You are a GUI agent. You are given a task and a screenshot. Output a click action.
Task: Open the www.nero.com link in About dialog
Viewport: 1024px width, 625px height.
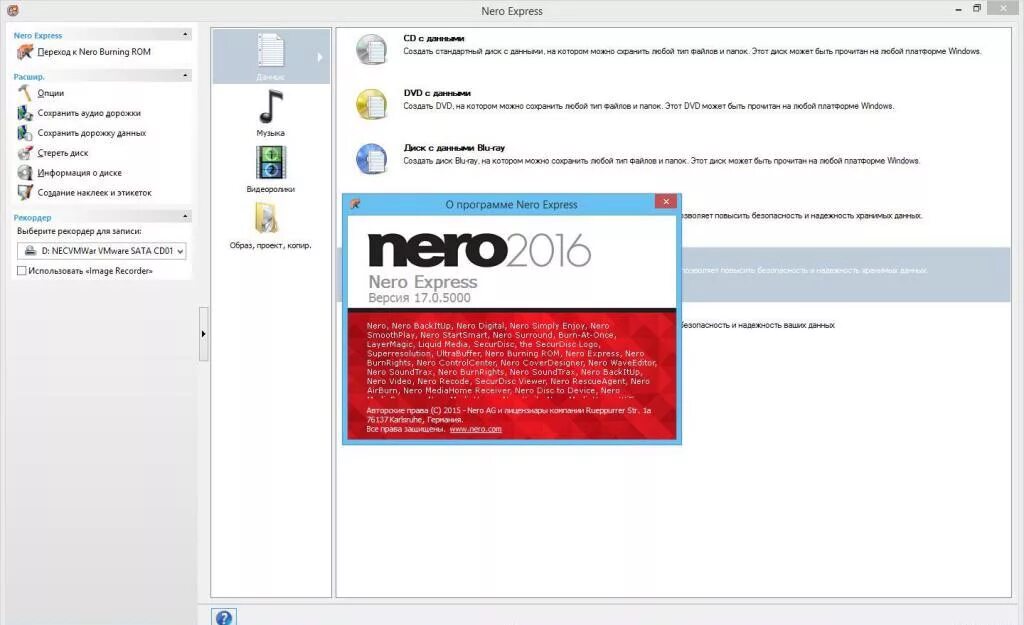pyautogui.click(x=475, y=429)
